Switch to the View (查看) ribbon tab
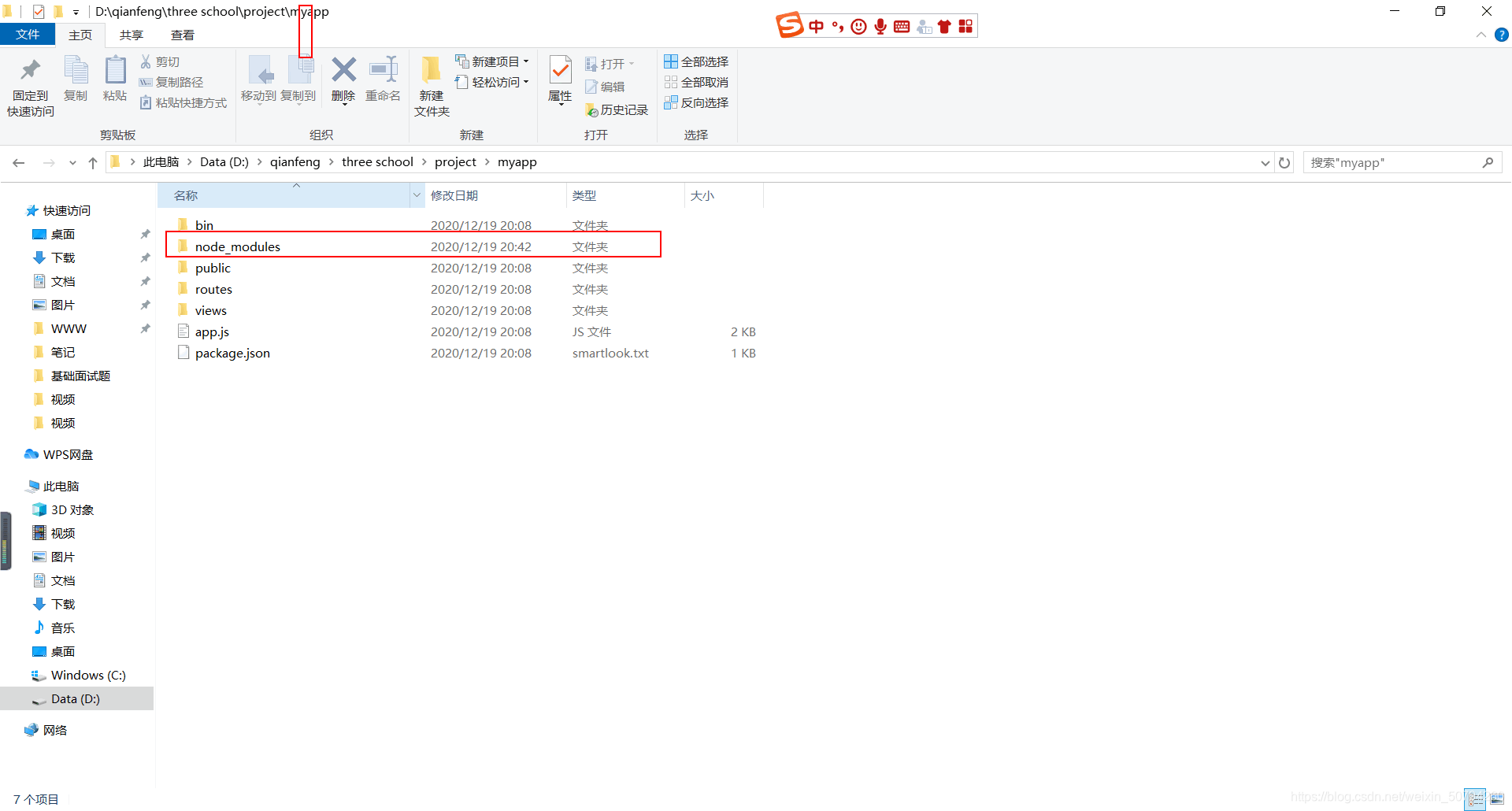 coord(183,35)
